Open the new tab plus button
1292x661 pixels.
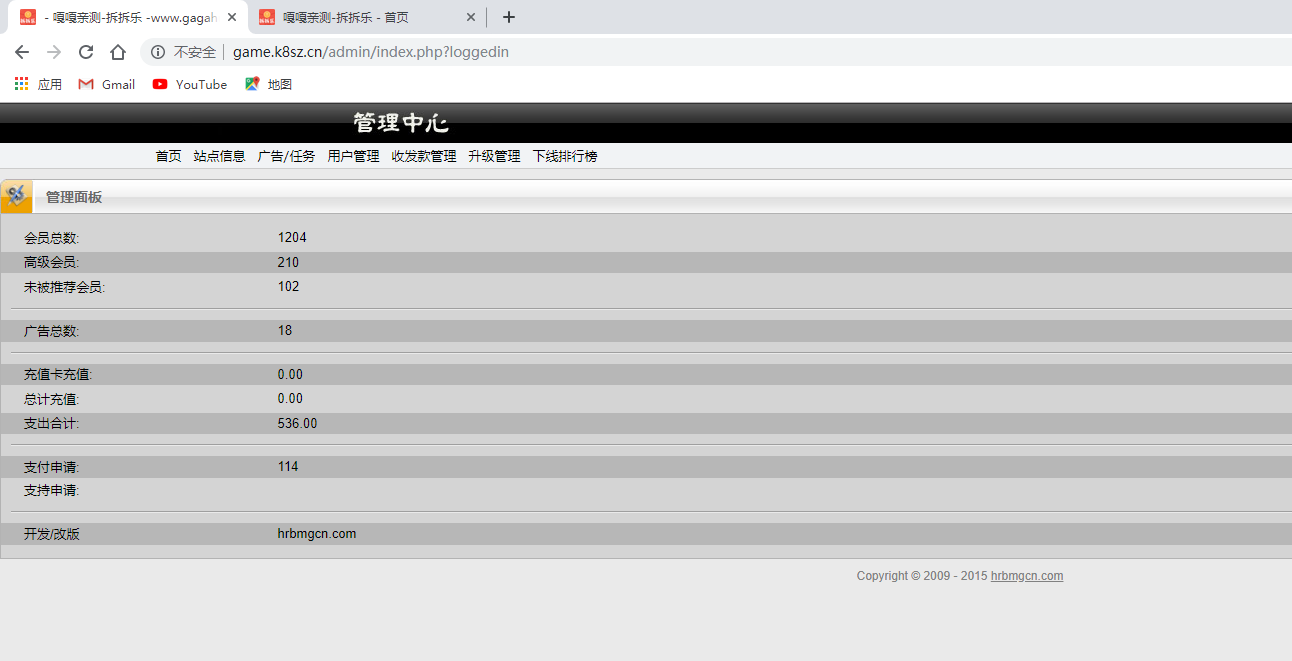click(x=509, y=17)
